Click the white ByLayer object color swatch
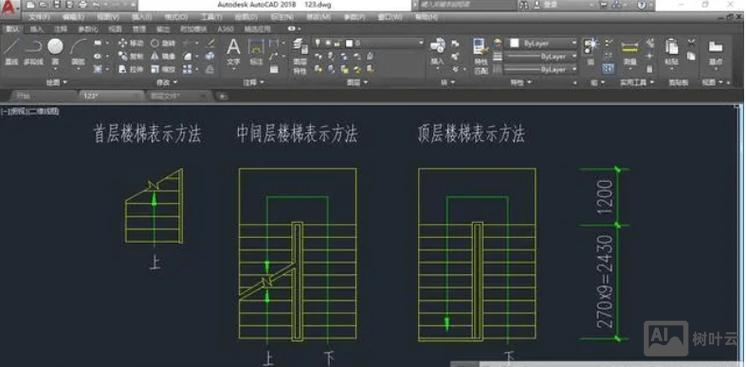 (x=515, y=43)
